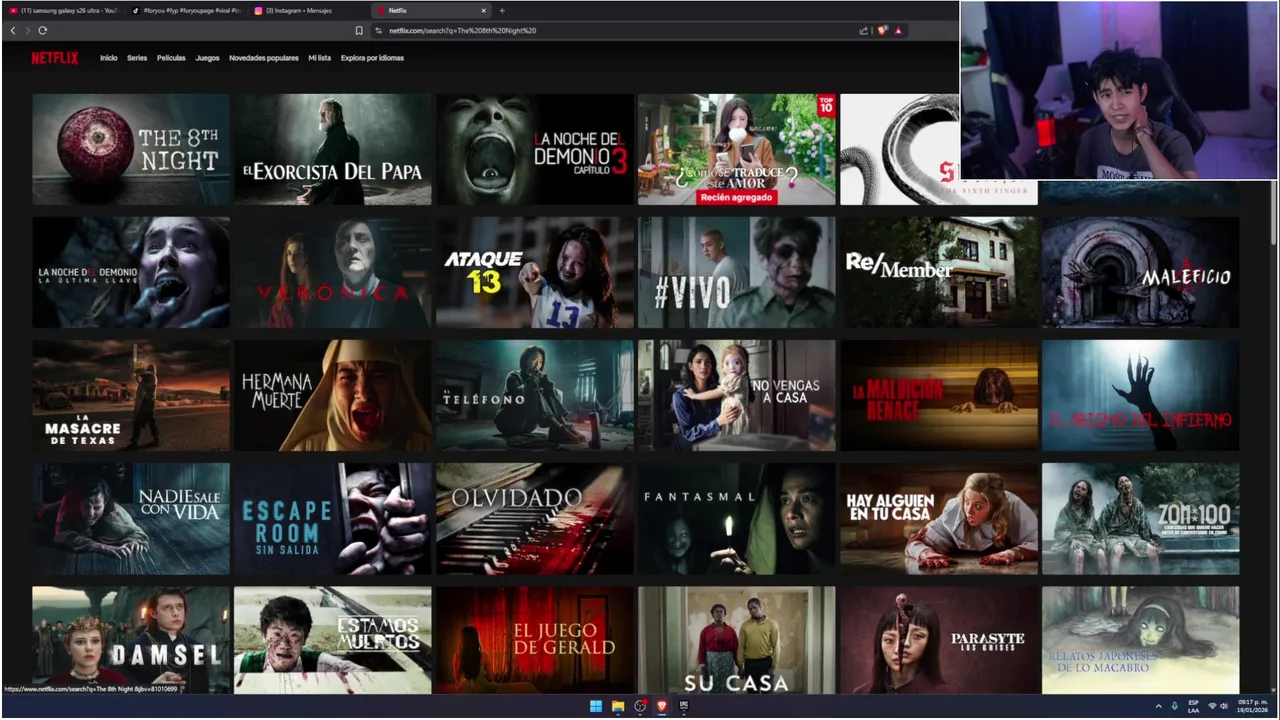Open La Noche del Demonio La Última Llave
Viewport: 1280px width, 720px height.
pos(131,272)
